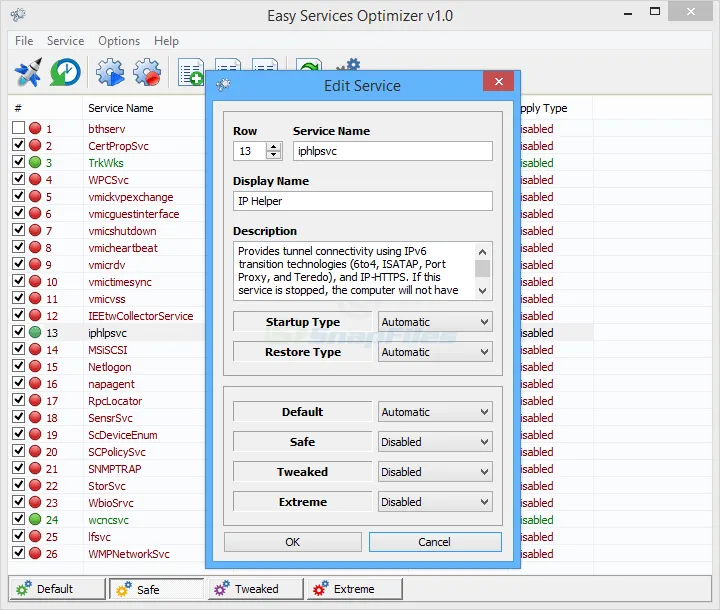Open the Restore Type dropdown
The image size is (720, 610).
(435, 352)
